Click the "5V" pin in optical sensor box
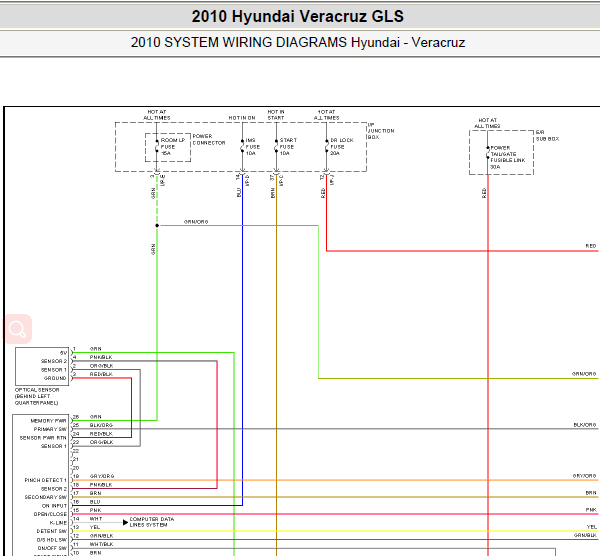This screenshot has width=600, height=556. (x=63, y=353)
